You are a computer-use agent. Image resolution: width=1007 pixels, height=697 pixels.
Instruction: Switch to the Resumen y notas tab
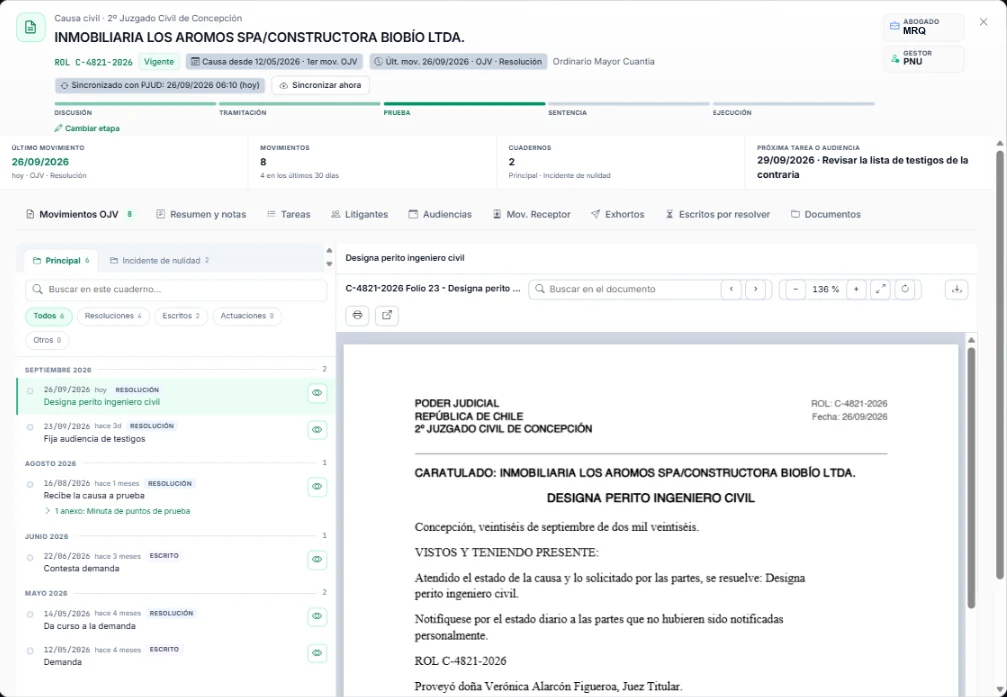[x=201, y=215]
